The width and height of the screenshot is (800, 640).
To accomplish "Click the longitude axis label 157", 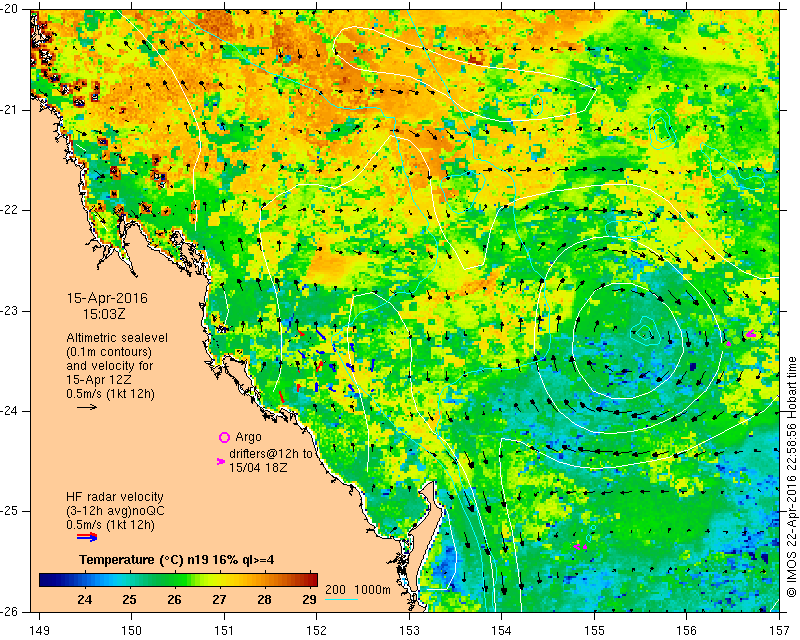I will pos(780,630).
